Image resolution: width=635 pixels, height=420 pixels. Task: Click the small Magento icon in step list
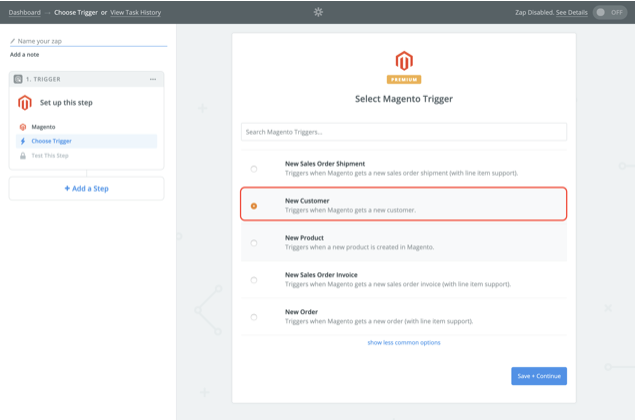[x=23, y=127]
